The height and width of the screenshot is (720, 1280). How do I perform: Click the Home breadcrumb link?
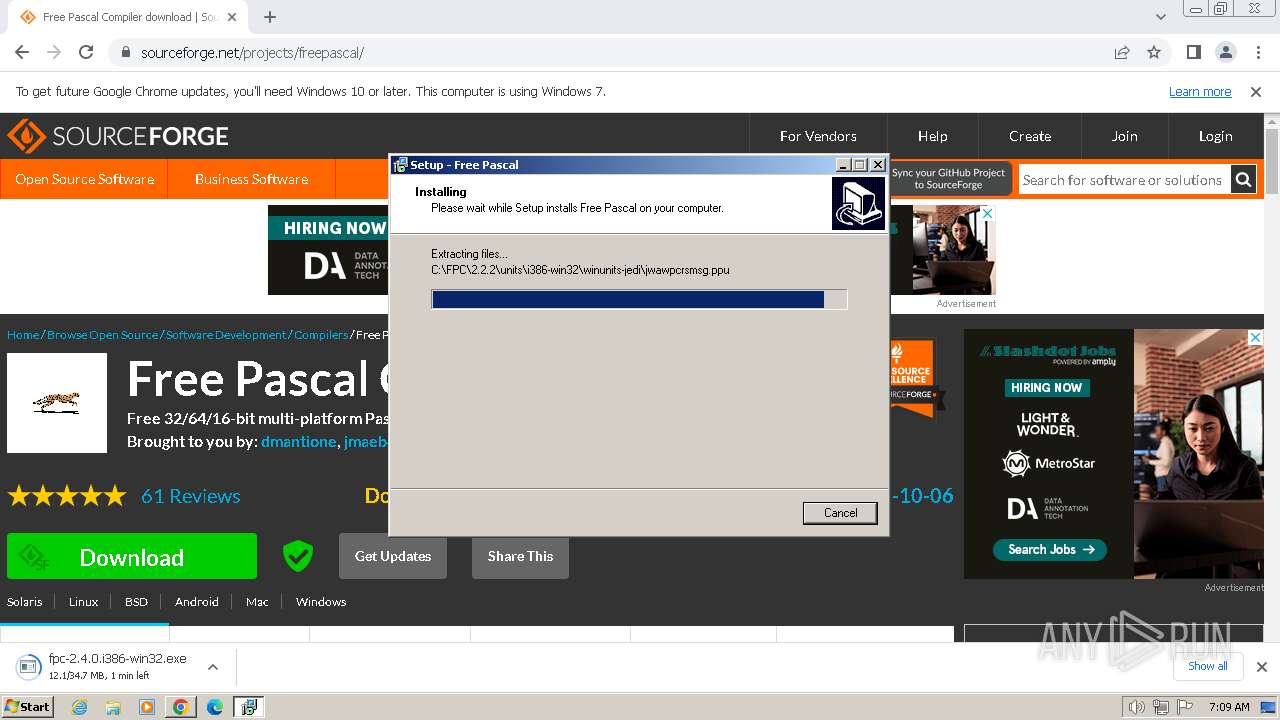[23, 335]
